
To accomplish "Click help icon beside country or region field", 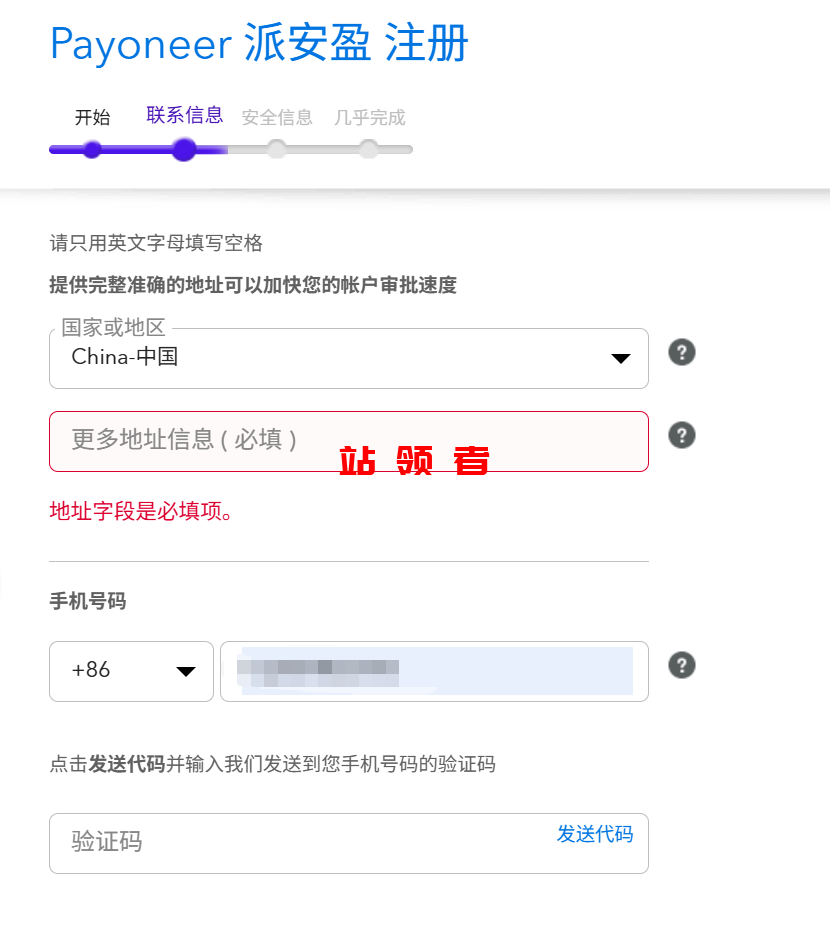I will pyautogui.click(x=682, y=353).
